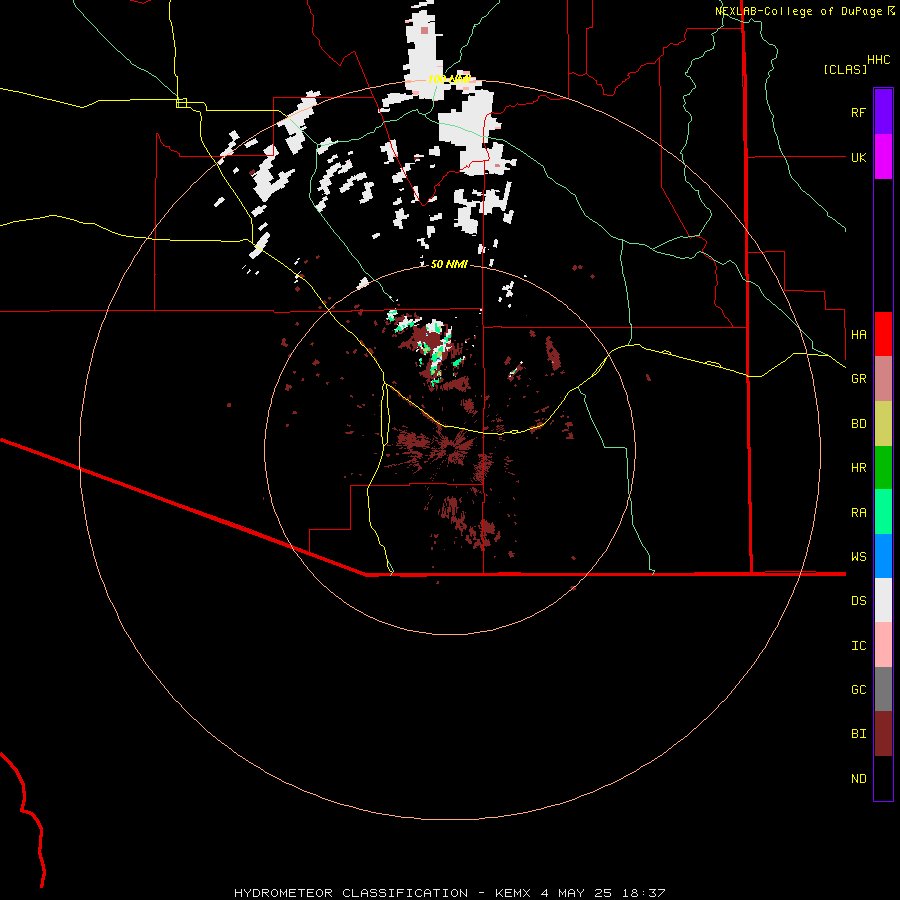Click the BD yellow legend swatch
Image resolution: width=900 pixels, height=900 pixels.
click(x=883, y=424)
